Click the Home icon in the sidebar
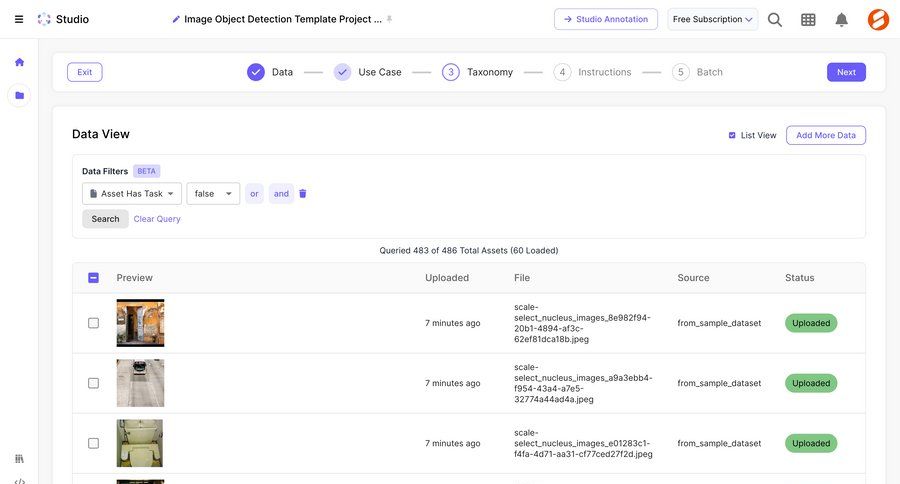This screenshot has width=900, height=484. 19,62
